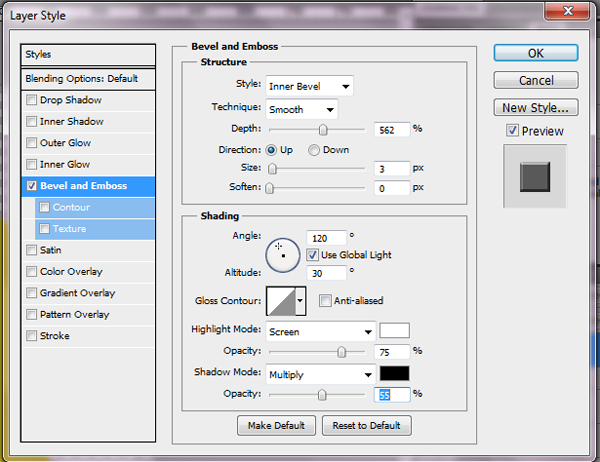Click the Angle field showing 120
Viewport: 600px width, 462px height.
[326, 238]
